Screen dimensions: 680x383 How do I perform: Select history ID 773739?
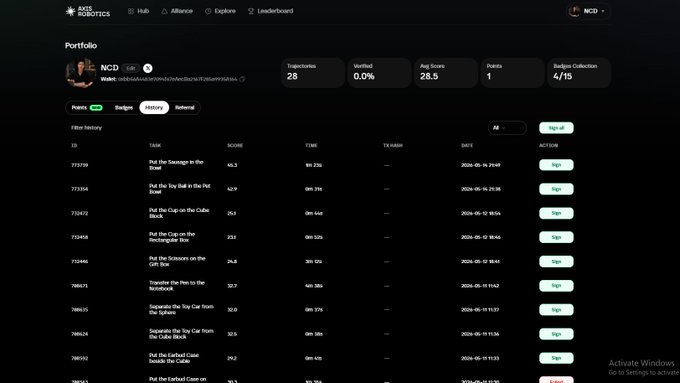click(x=80, y=165)
